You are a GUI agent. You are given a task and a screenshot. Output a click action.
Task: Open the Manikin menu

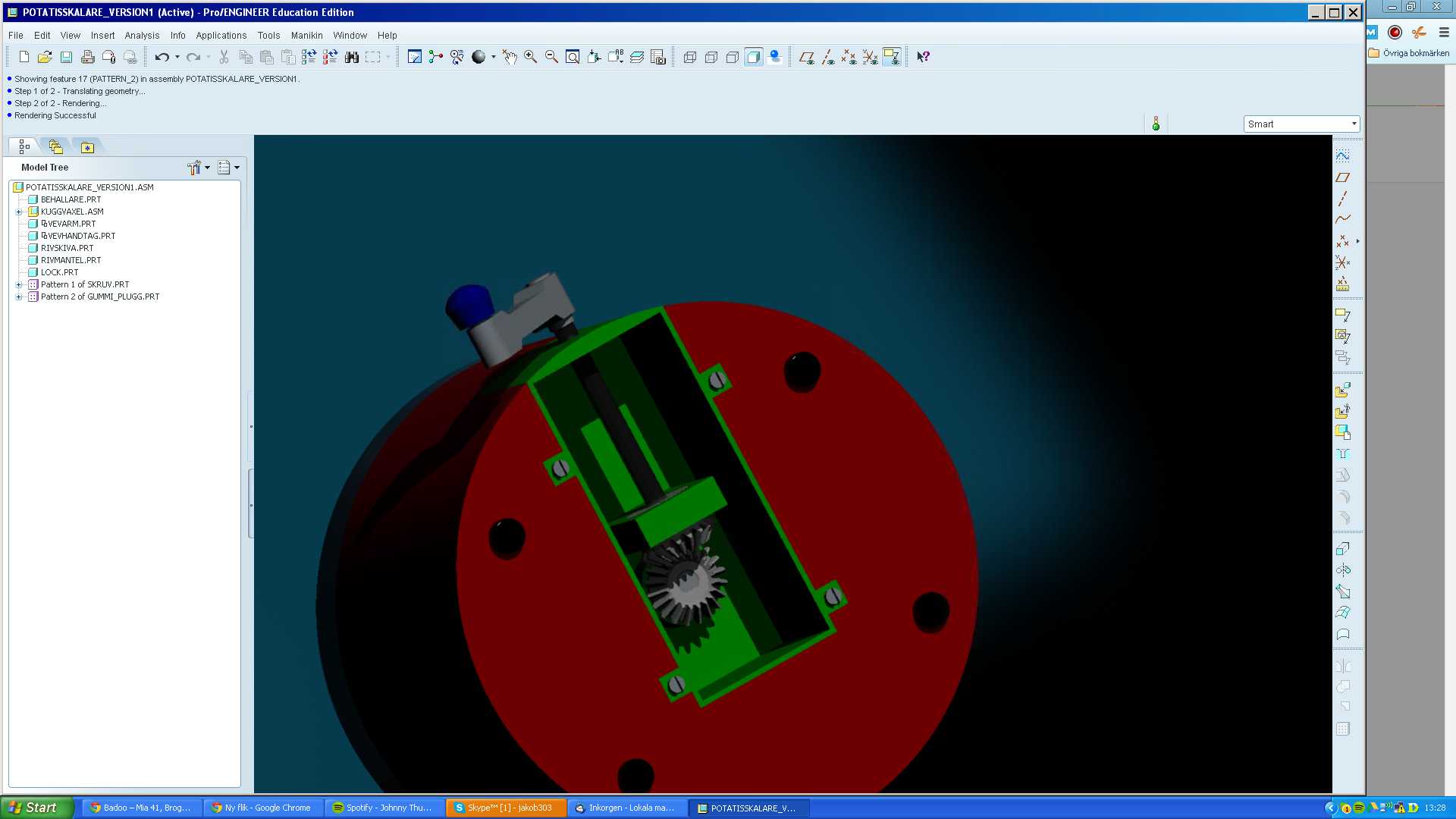tap(307, 36)
